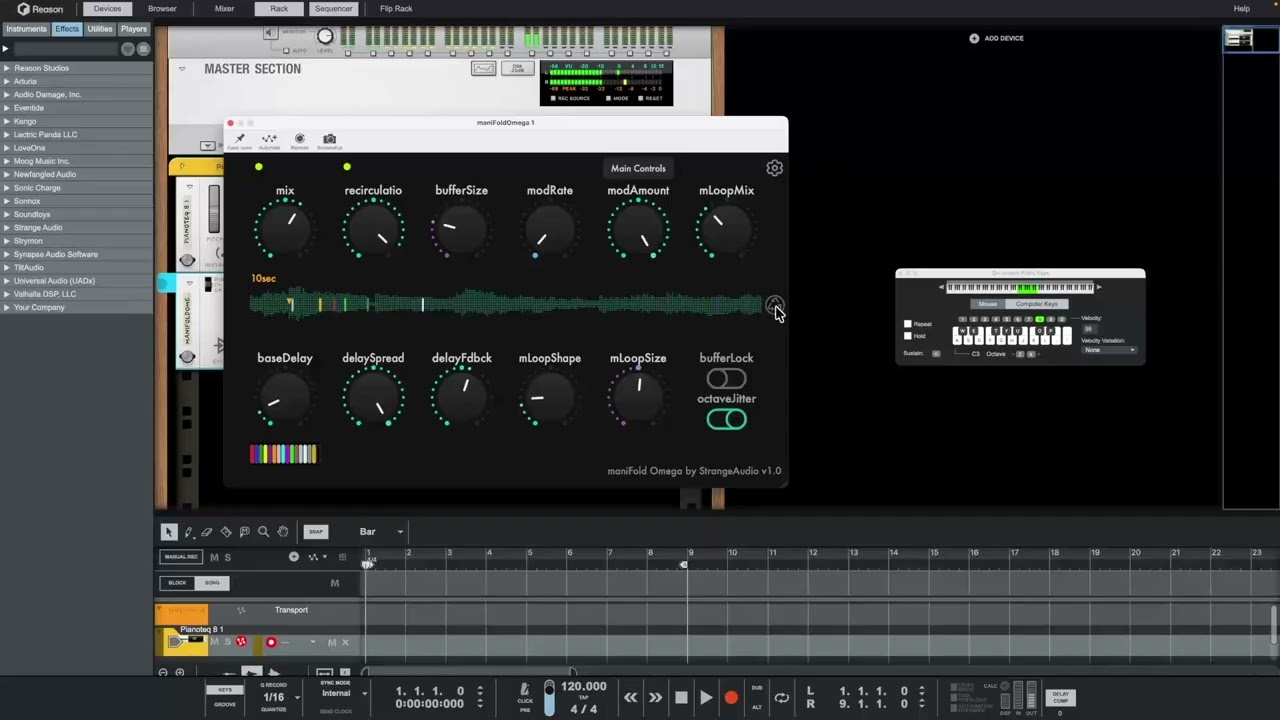The height and width of the screenshot is (720, 1280).
Task: Click the SONG mode button
Action: coord(212,583)
